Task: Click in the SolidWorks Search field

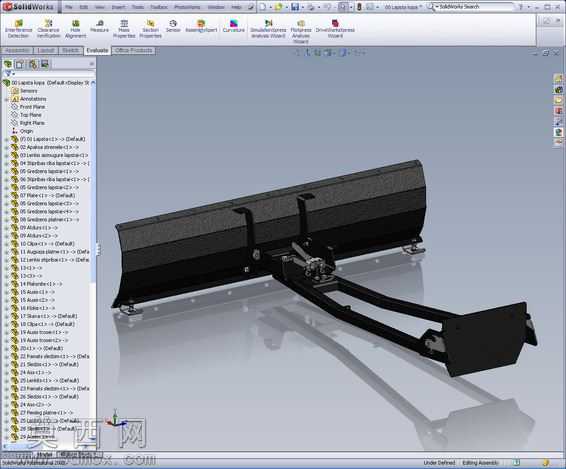Action: tap(475, 7)
